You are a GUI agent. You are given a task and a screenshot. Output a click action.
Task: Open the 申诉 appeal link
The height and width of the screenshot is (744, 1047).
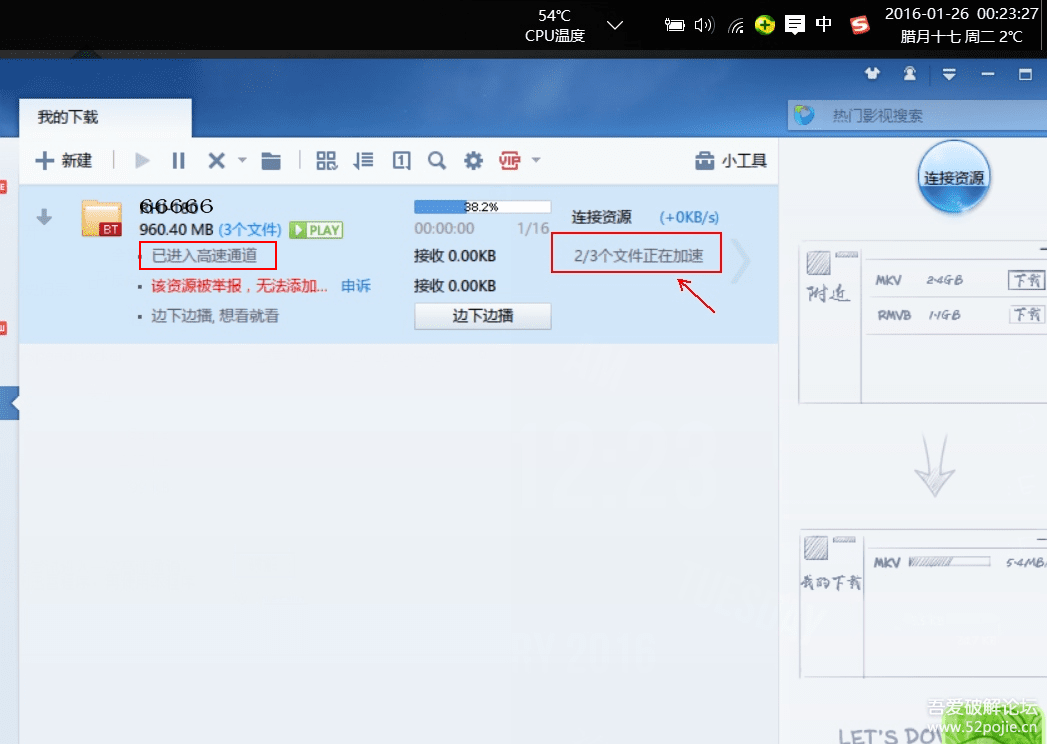click(356, 285)
